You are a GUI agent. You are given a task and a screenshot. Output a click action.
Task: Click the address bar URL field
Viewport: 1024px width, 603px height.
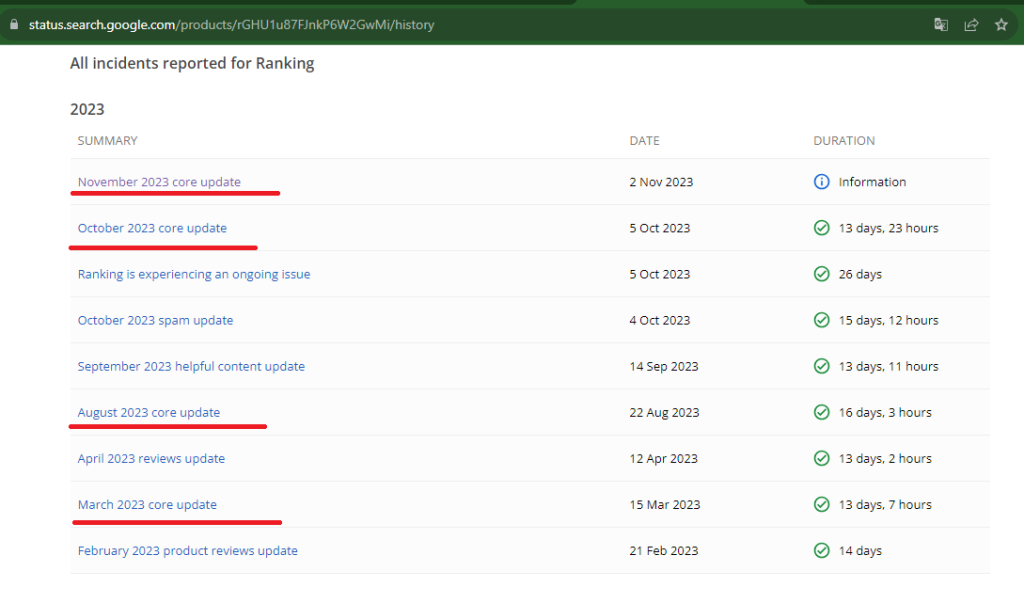click(x=400, y=25)
